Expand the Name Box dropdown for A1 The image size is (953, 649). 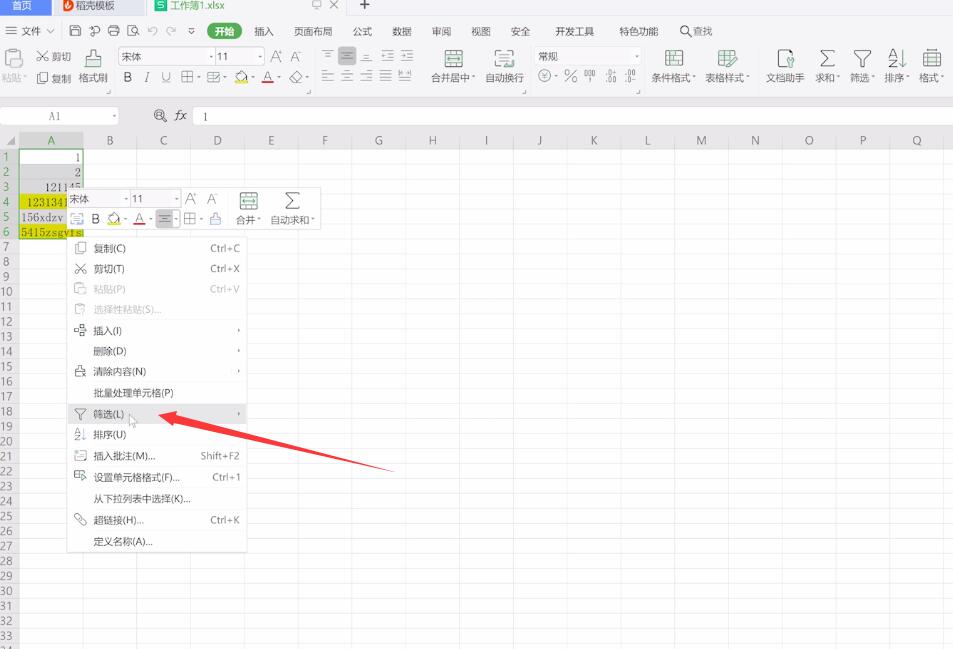[x=114, y=116]
